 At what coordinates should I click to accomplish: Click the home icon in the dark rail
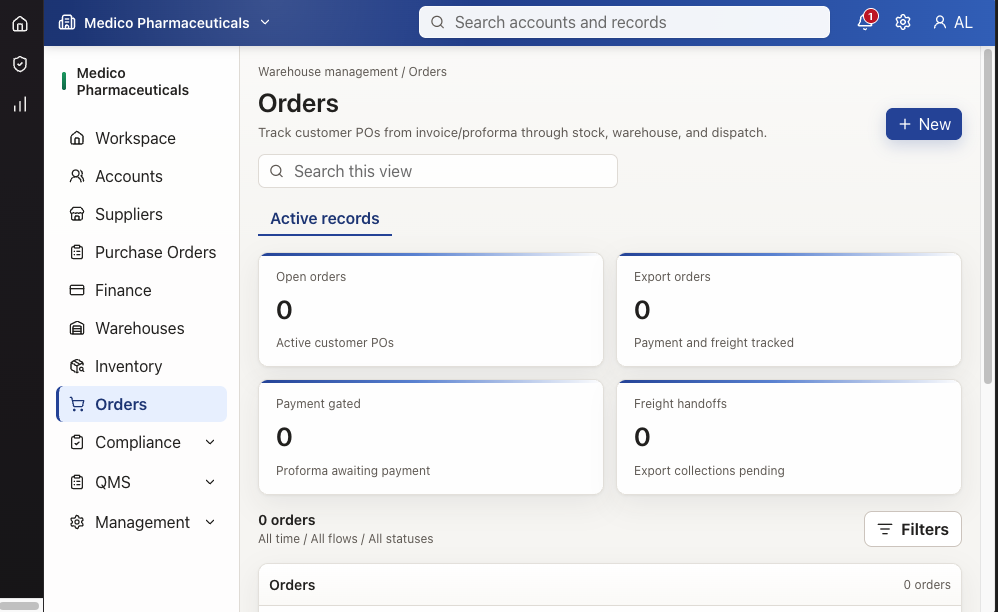click(20, 24)
